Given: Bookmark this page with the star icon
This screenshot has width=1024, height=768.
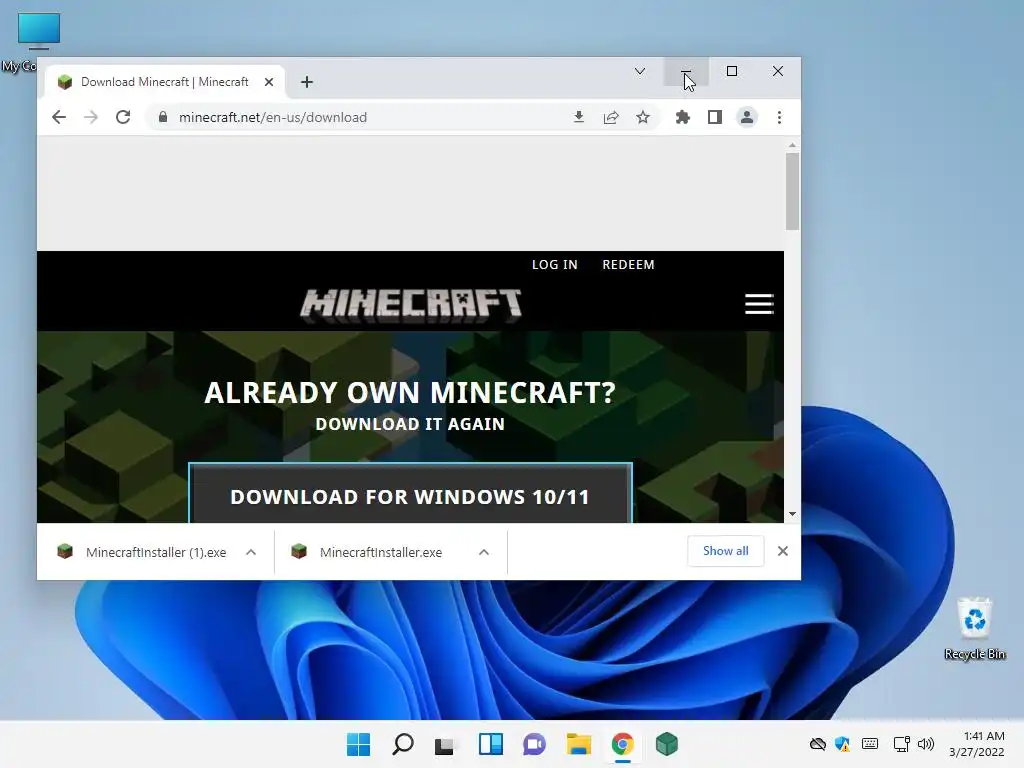Looking at the screenshot, I should (x=643, y=118).
